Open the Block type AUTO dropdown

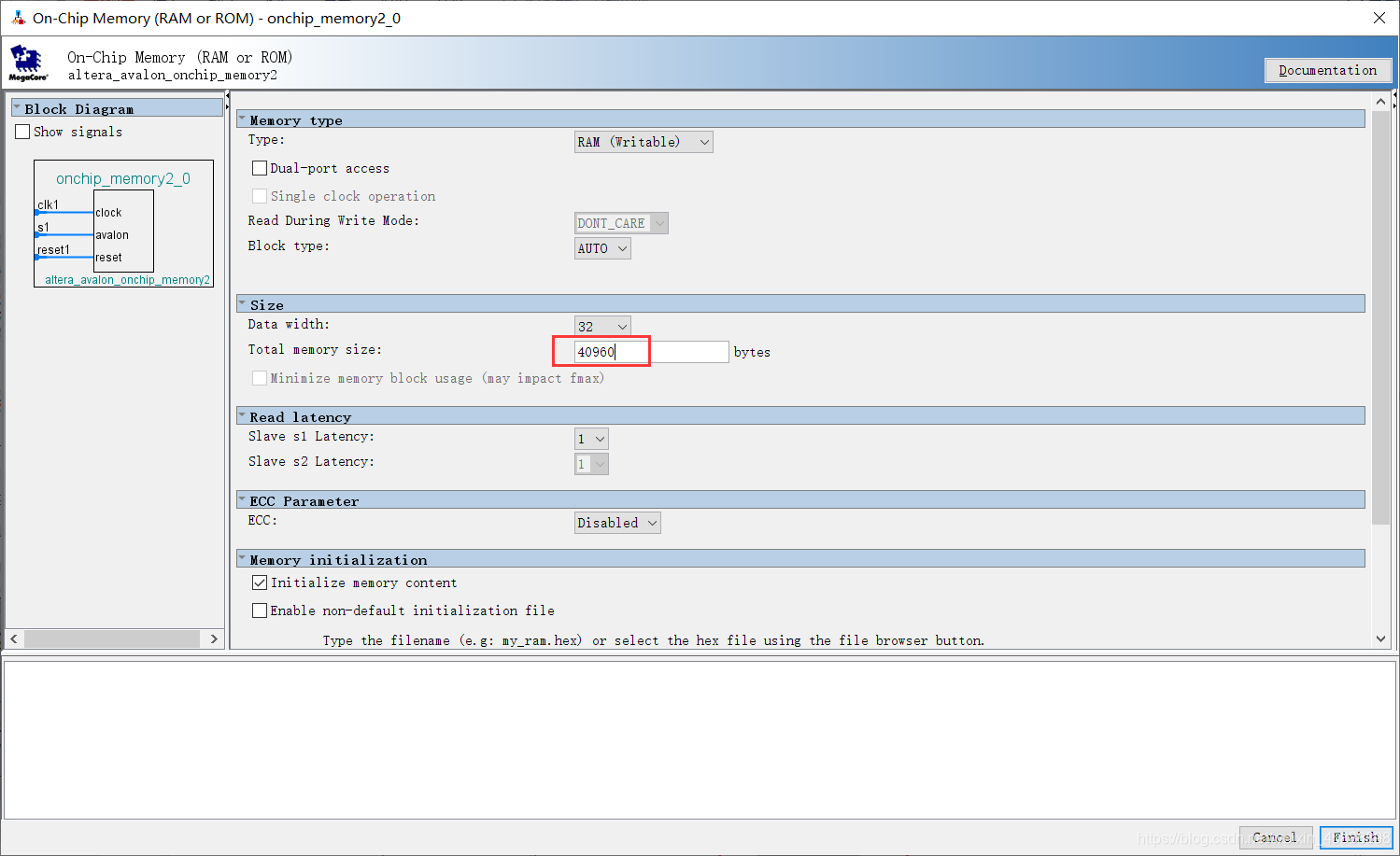pyautogui.click(x=602, y=248)
